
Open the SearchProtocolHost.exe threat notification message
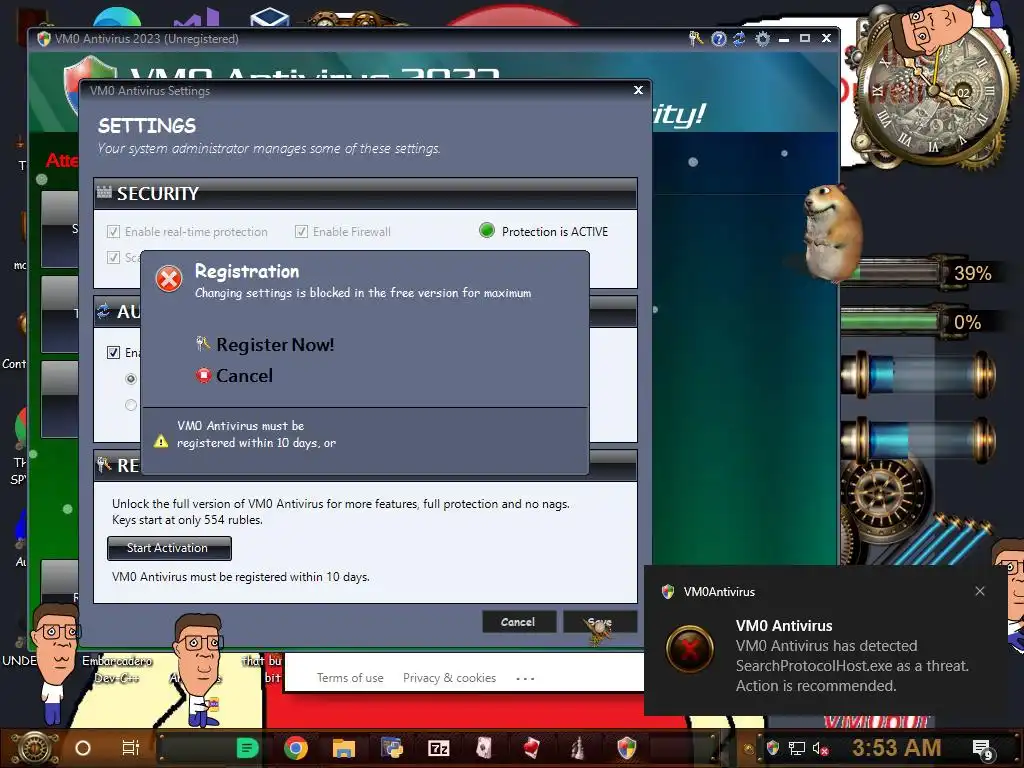(x=852, y=665)
